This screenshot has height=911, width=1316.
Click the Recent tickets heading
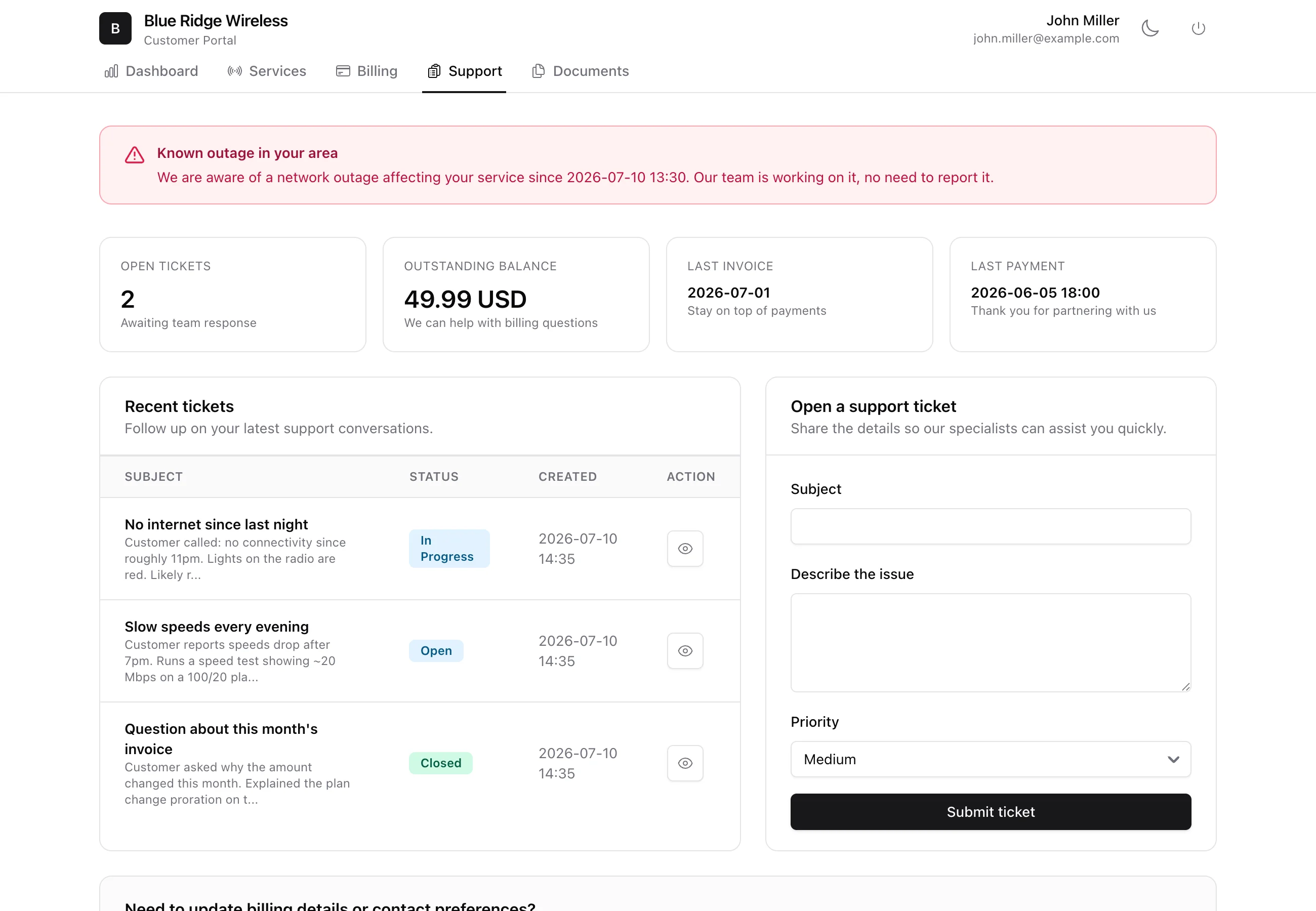pyautogui.click(x=179, y=406)
